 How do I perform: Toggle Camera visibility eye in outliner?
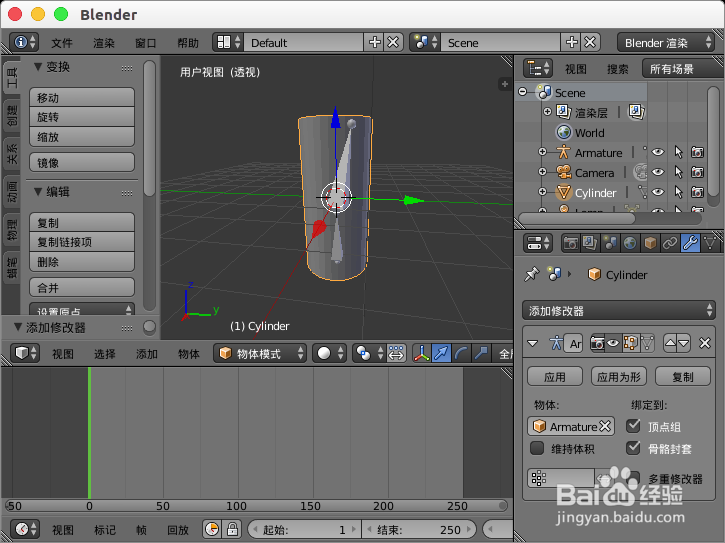tap(658, 172)
